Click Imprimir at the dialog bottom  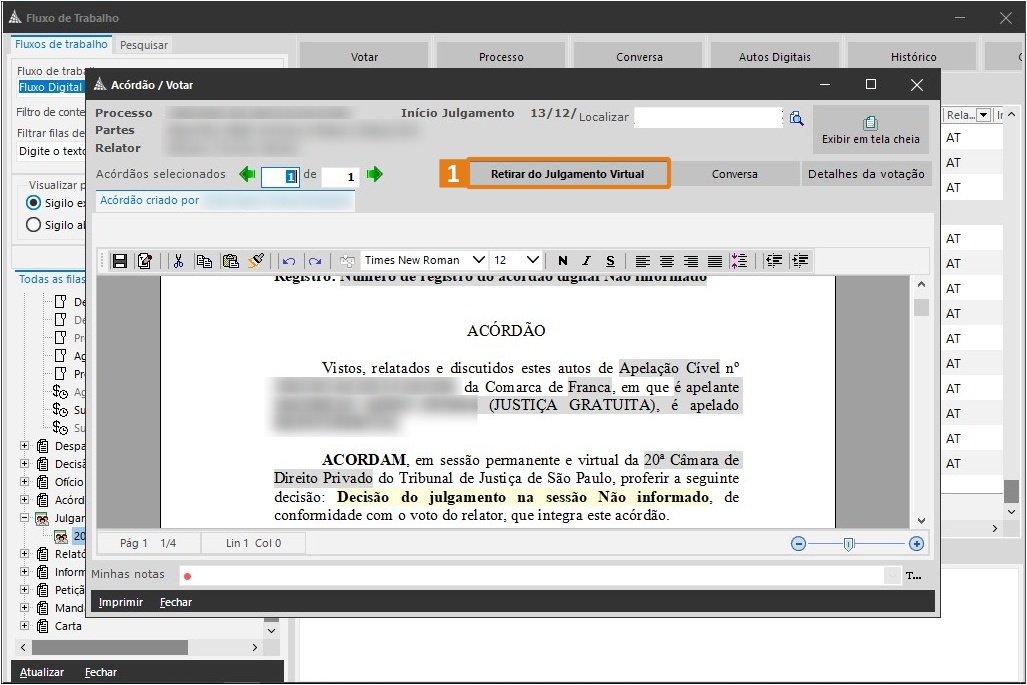(121, 602)
